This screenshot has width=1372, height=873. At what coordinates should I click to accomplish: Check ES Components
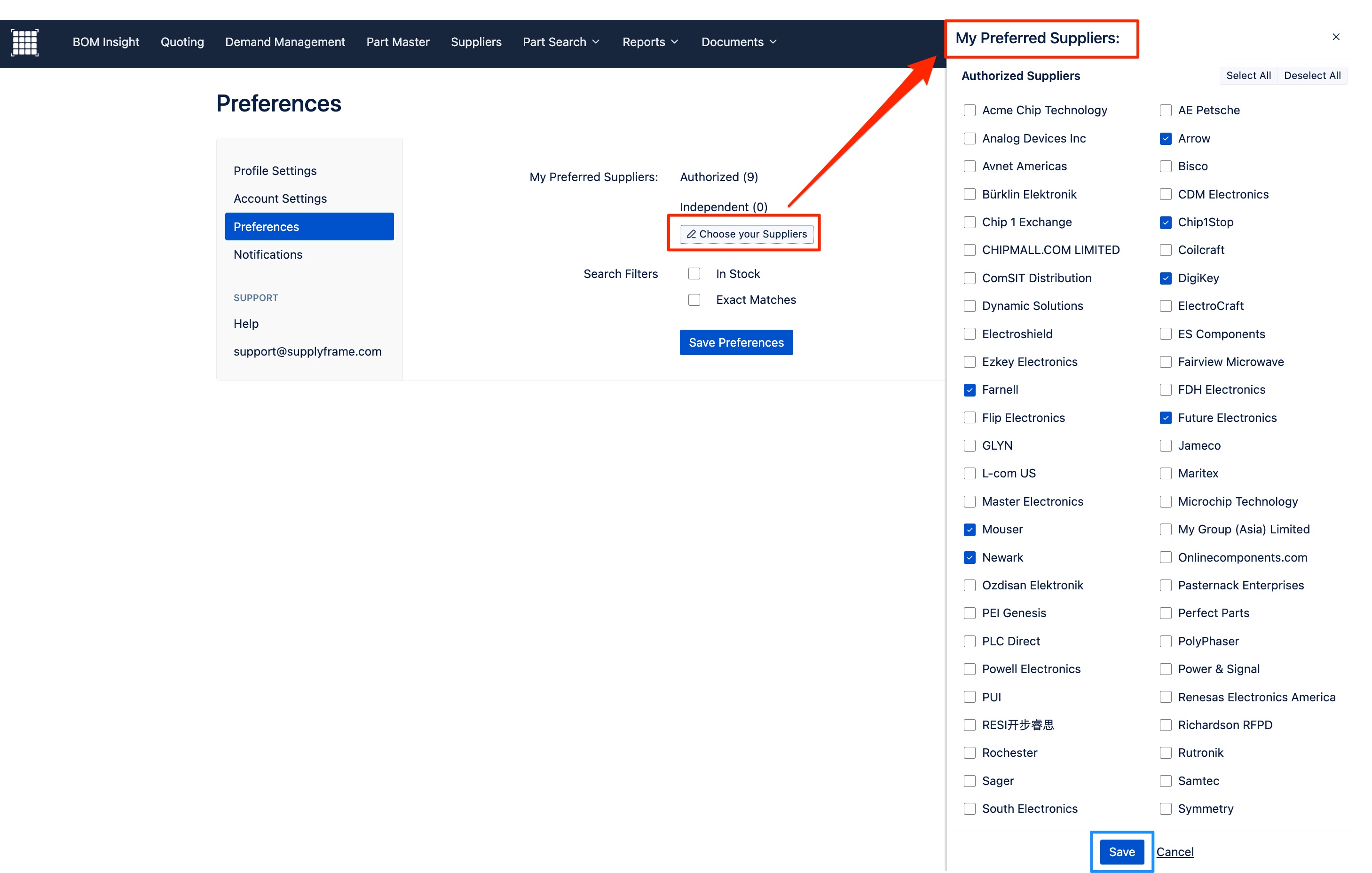pyautogui.click(x=1165, y=333)
